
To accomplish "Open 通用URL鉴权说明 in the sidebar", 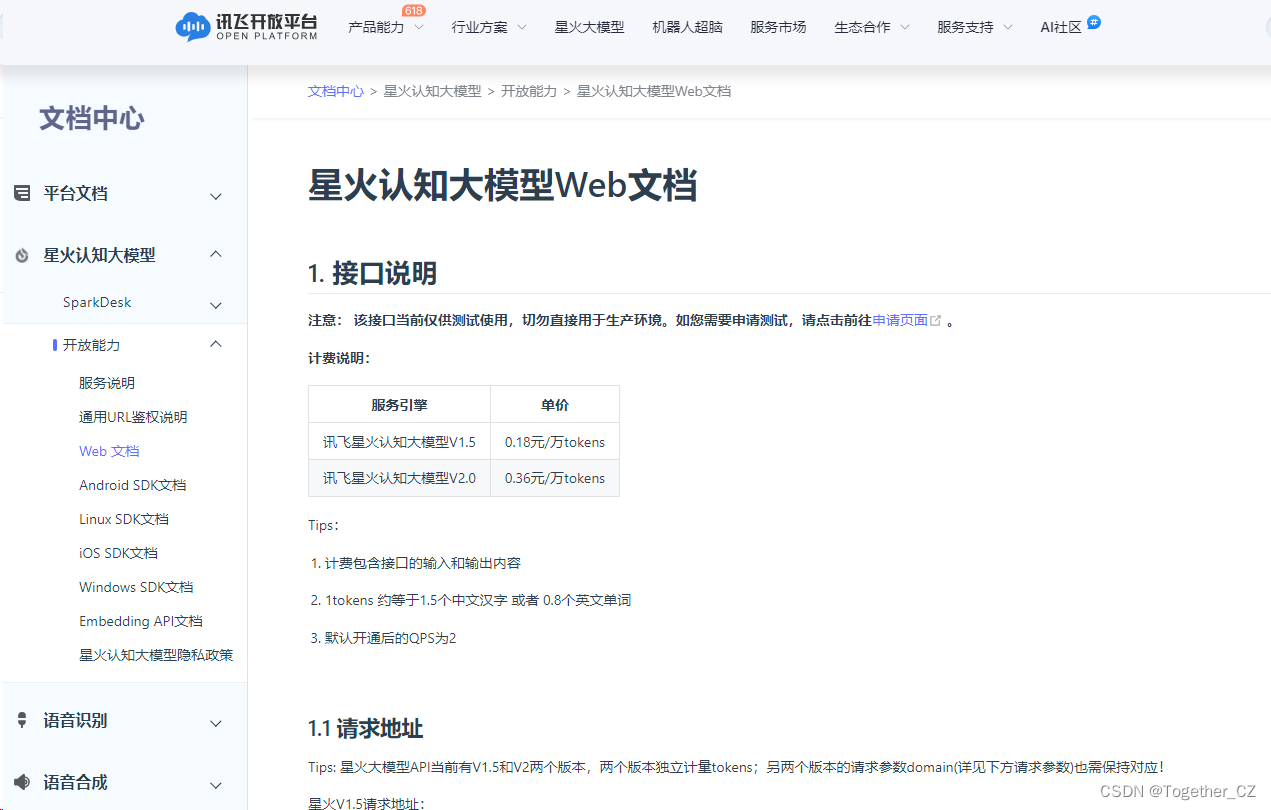I will click(133, 417).
